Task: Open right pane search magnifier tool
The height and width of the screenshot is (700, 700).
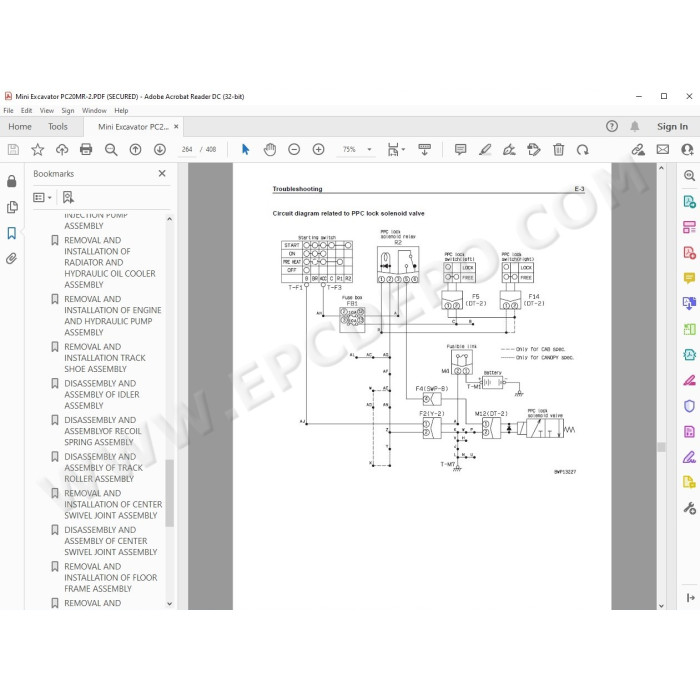Action: [689, 175]
